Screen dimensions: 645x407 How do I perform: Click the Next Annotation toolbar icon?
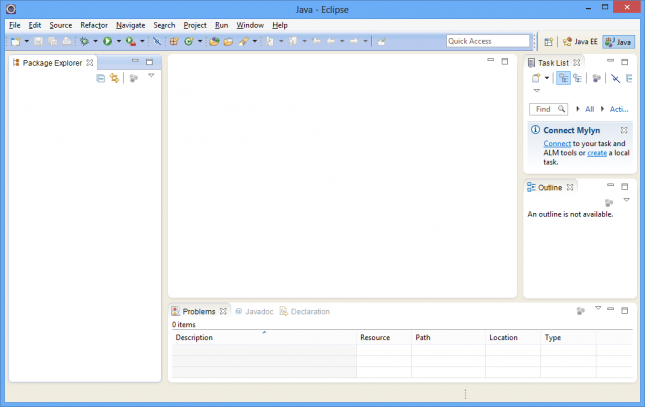pyautogui.click(x=270, y=41)
